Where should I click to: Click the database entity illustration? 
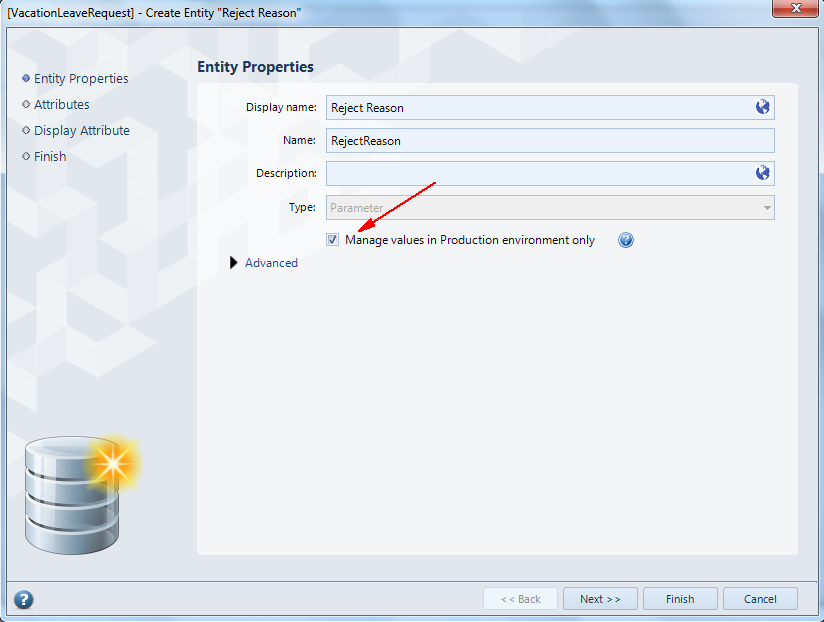81,494
